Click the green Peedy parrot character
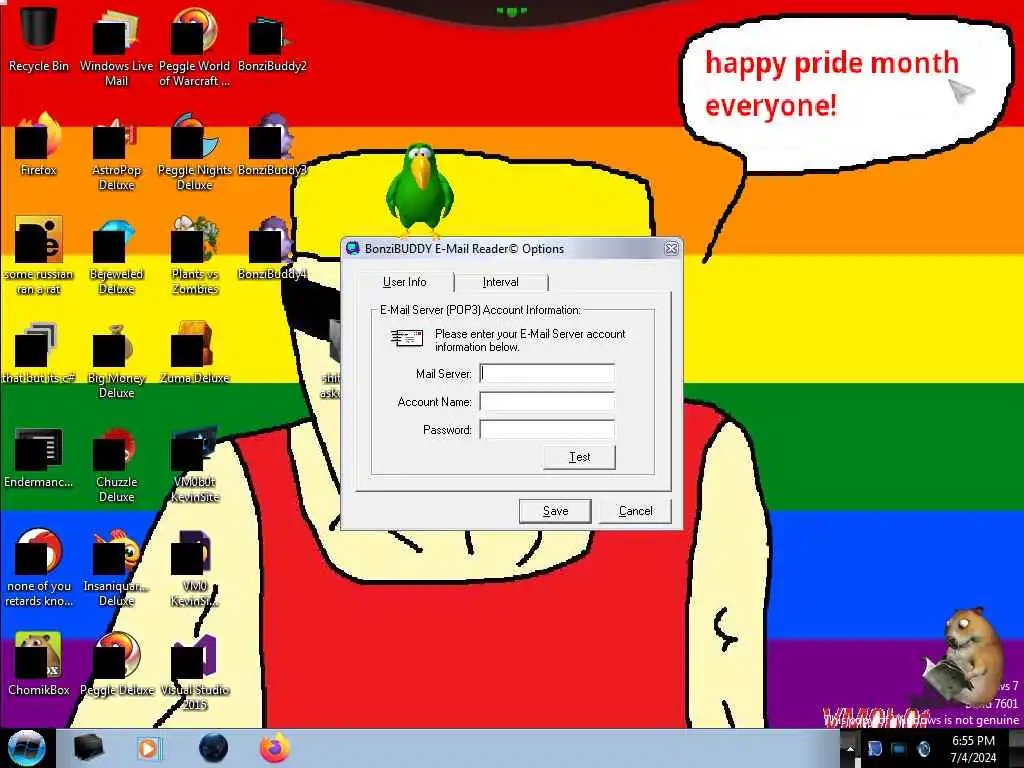The image size is (1024, 768). coord(419,191)
